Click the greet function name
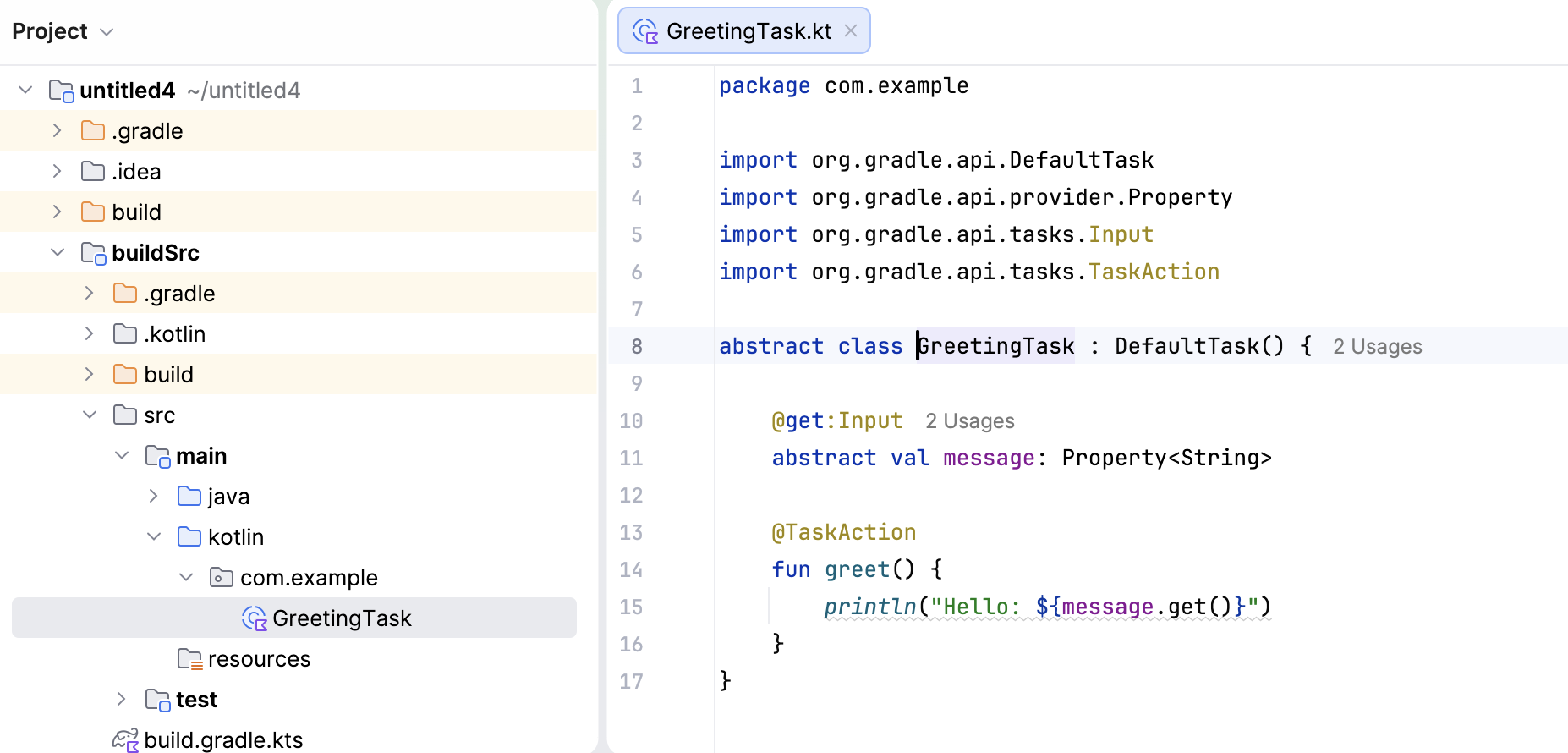The width and height of the screenshot is (1568, 753). tap(858, 569)
